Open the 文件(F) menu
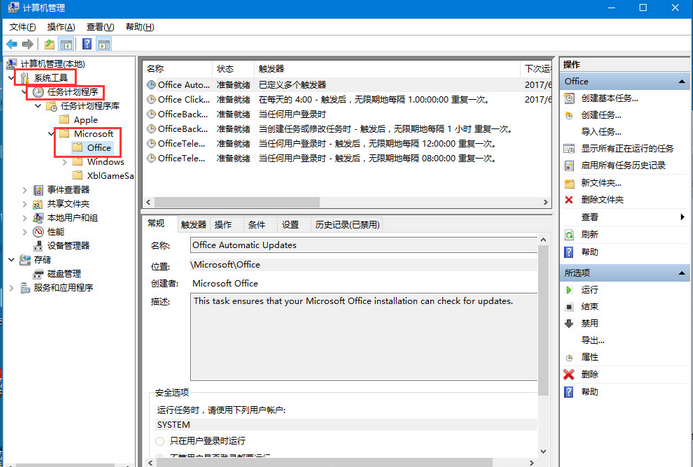 point(22,27)
